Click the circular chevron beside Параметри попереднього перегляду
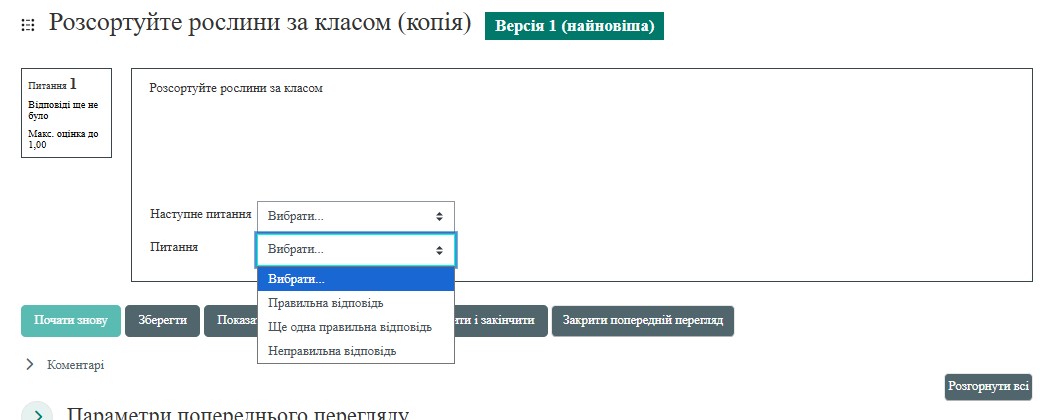Image resolution: width=1040 pixels, height=420 pixels. [37, 414]
